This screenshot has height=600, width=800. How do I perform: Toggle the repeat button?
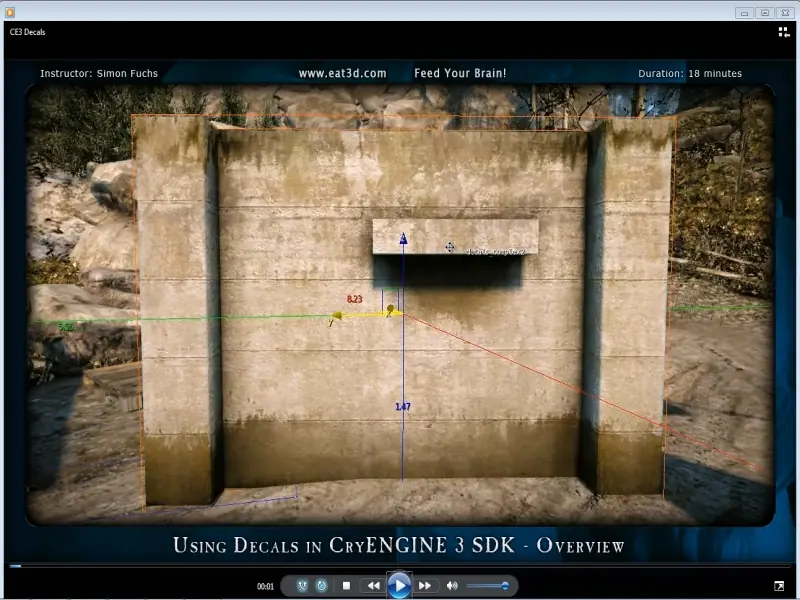(321, 586)
